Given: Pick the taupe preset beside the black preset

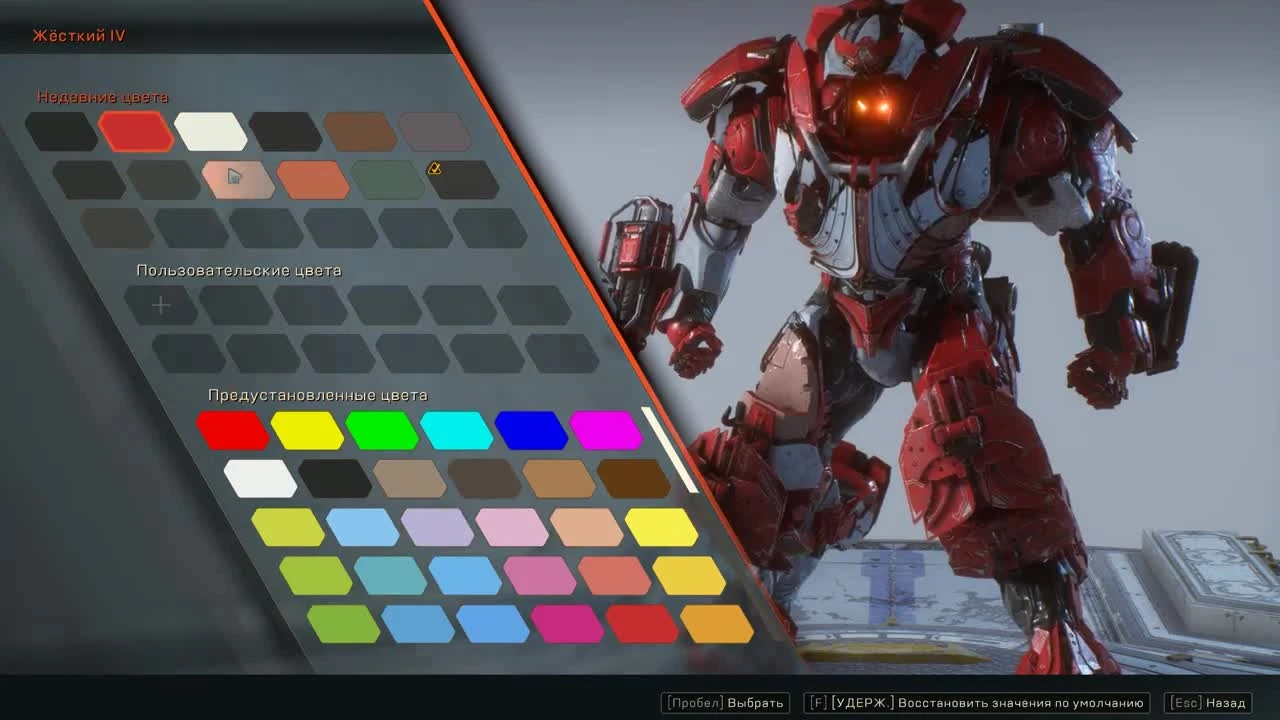Looking at the screenshot, I should click(x=410, y=478).
